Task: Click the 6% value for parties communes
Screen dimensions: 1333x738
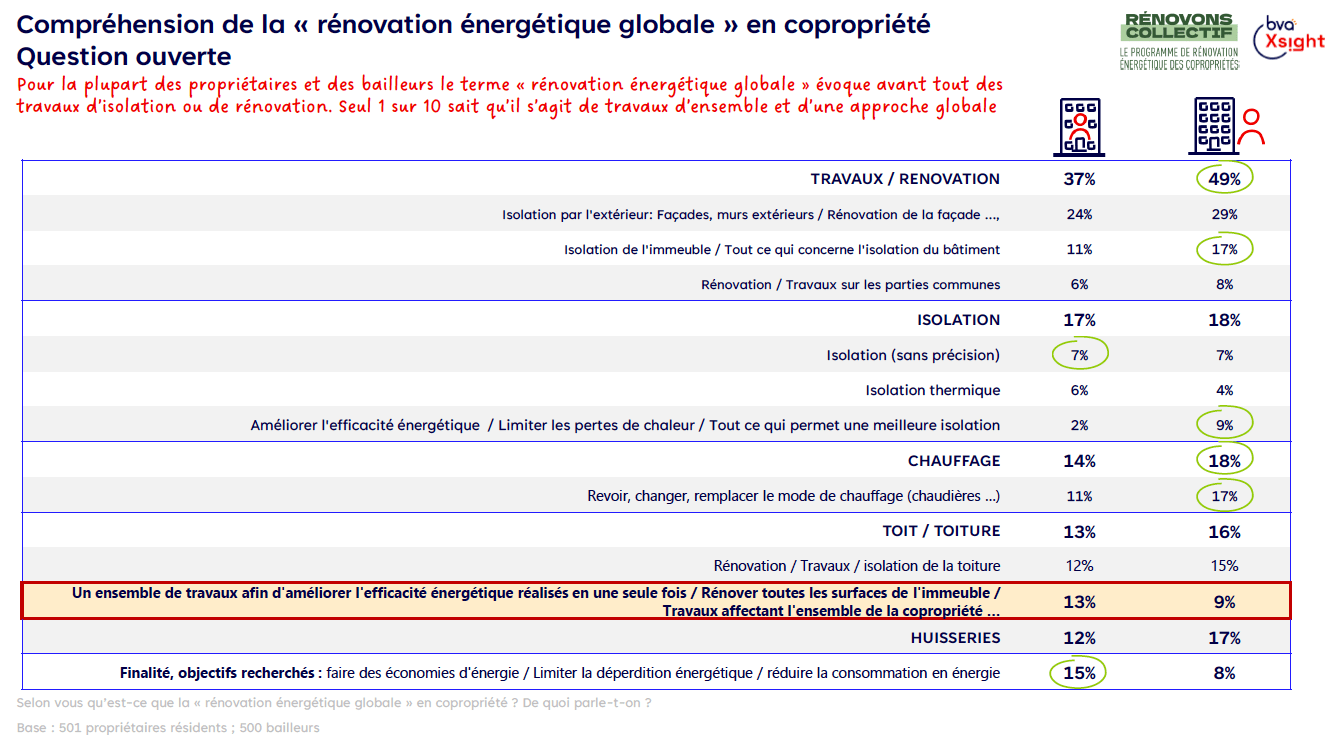Action: [1079, 284]
